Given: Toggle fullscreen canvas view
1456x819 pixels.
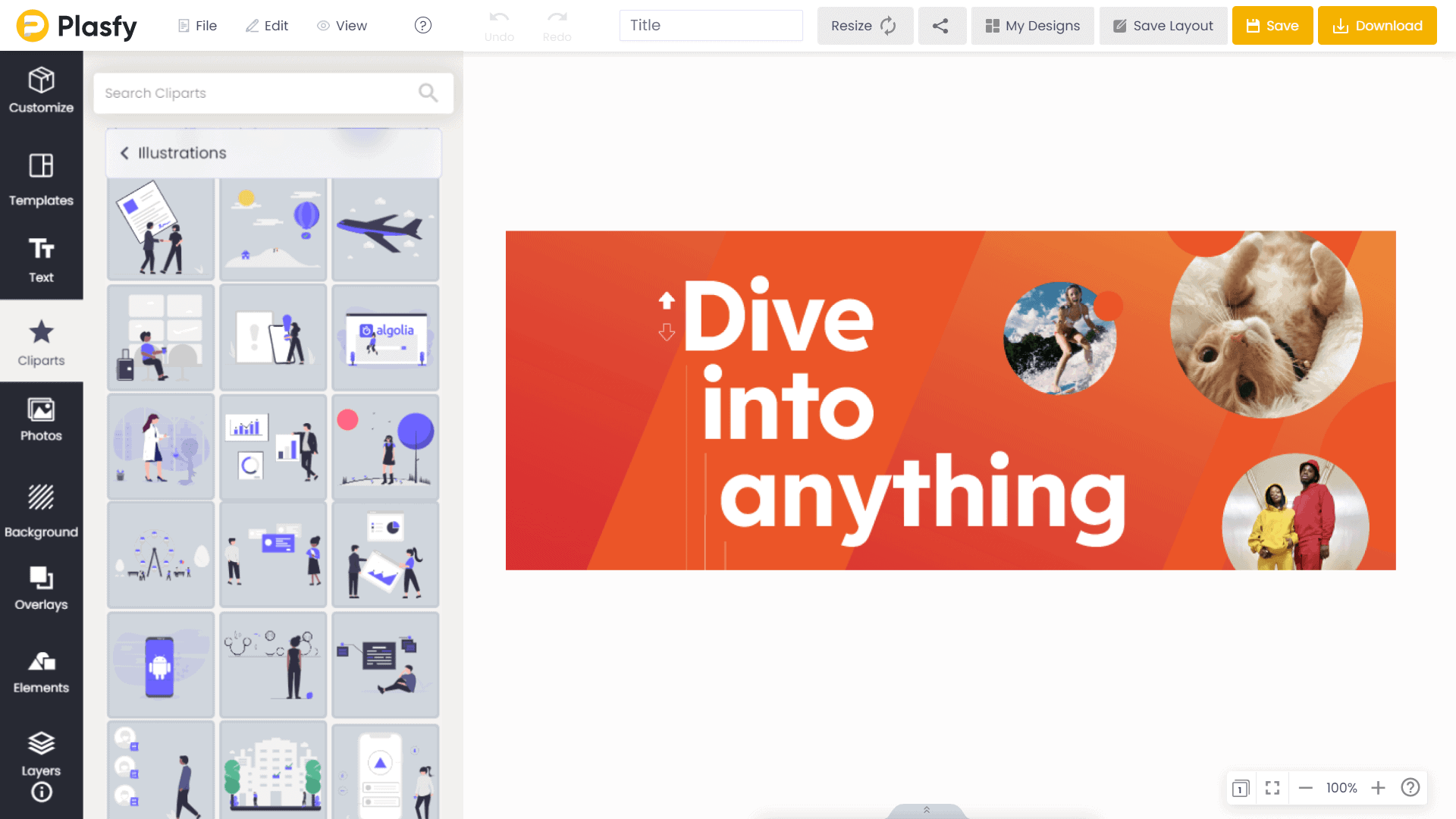Looking at the screenshot, I should click(x=1272, y=788).
